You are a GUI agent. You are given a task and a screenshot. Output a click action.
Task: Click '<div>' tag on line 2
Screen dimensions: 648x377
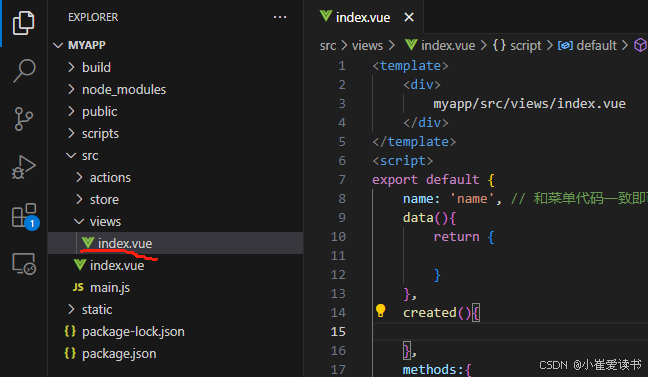coord(422,85)
